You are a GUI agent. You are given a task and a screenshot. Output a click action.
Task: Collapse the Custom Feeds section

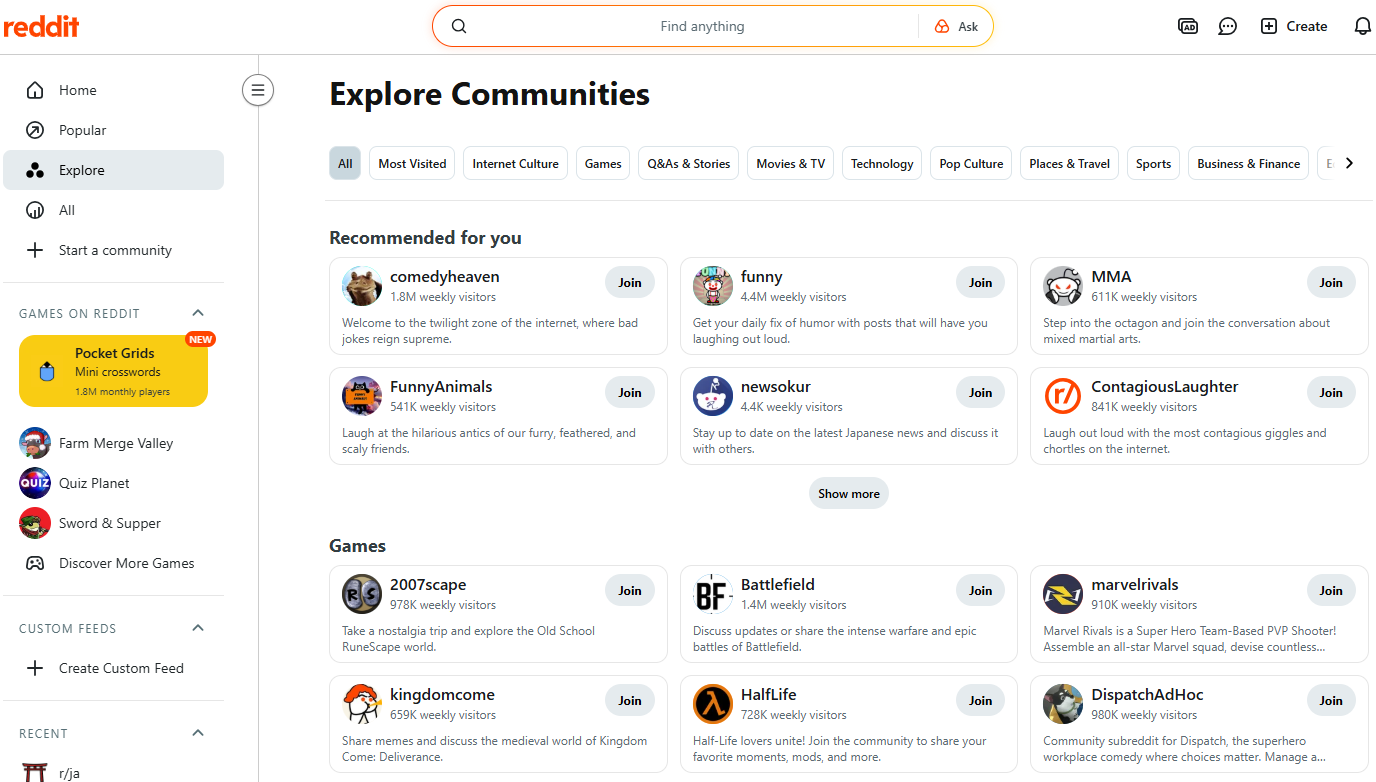[x=198, y=628]
